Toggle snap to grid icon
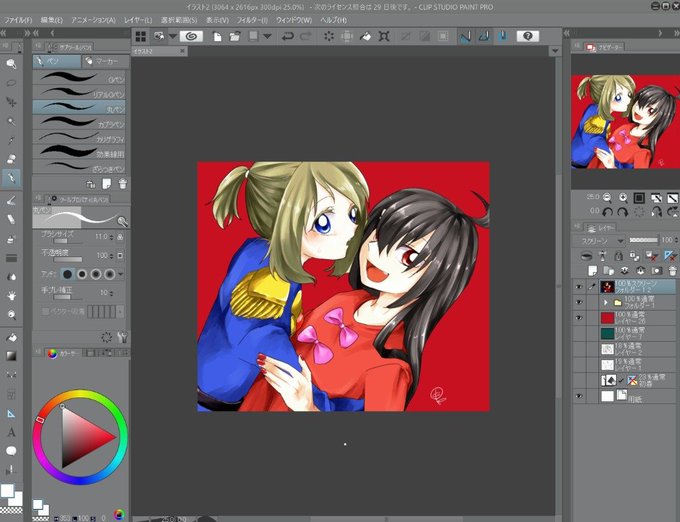The image size is (680, 522). 503,36
